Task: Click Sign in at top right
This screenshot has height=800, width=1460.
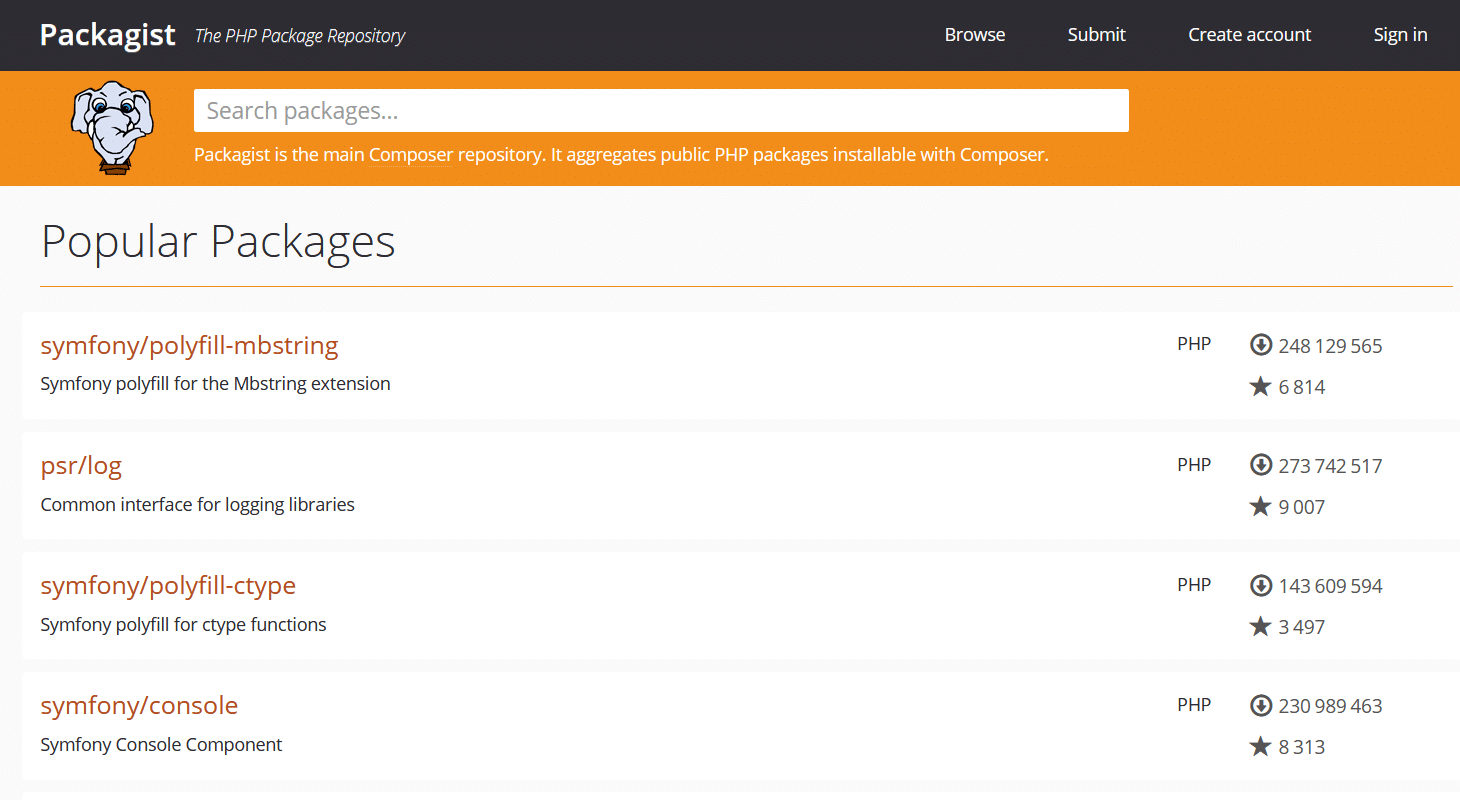Action: coord(1400,35)
